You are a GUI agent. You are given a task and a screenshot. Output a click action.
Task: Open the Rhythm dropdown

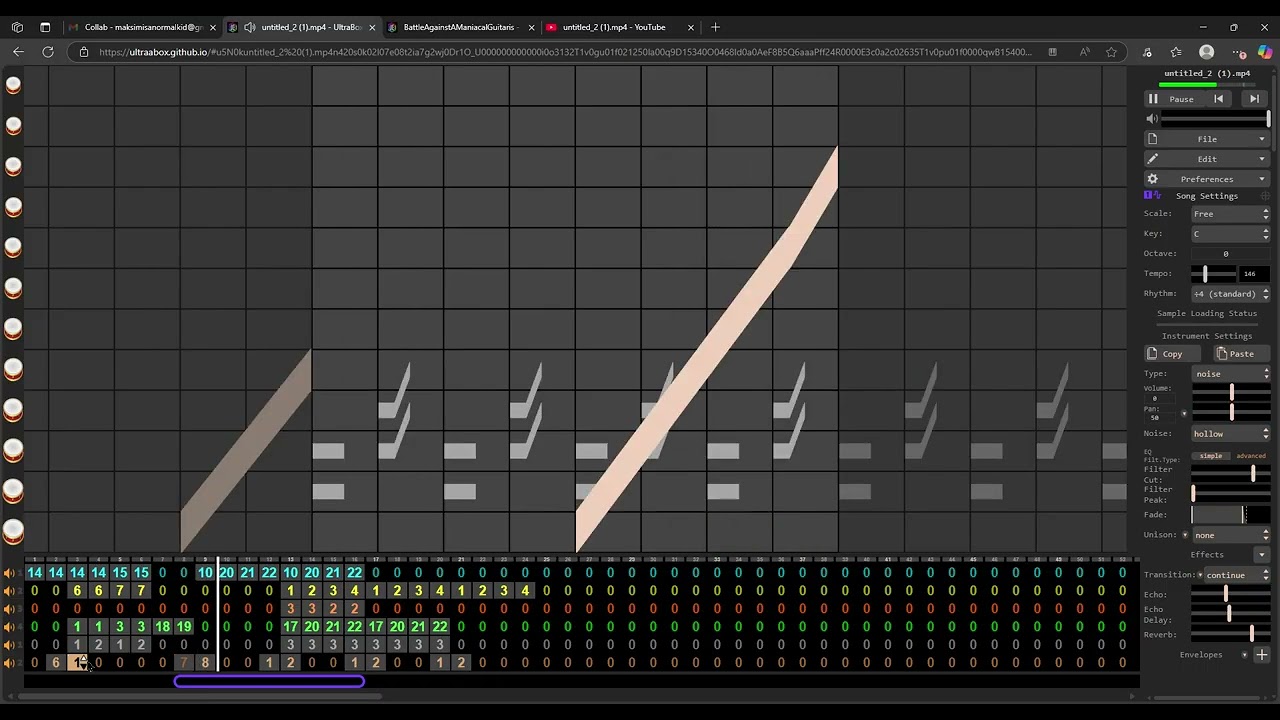point(1230,294)
